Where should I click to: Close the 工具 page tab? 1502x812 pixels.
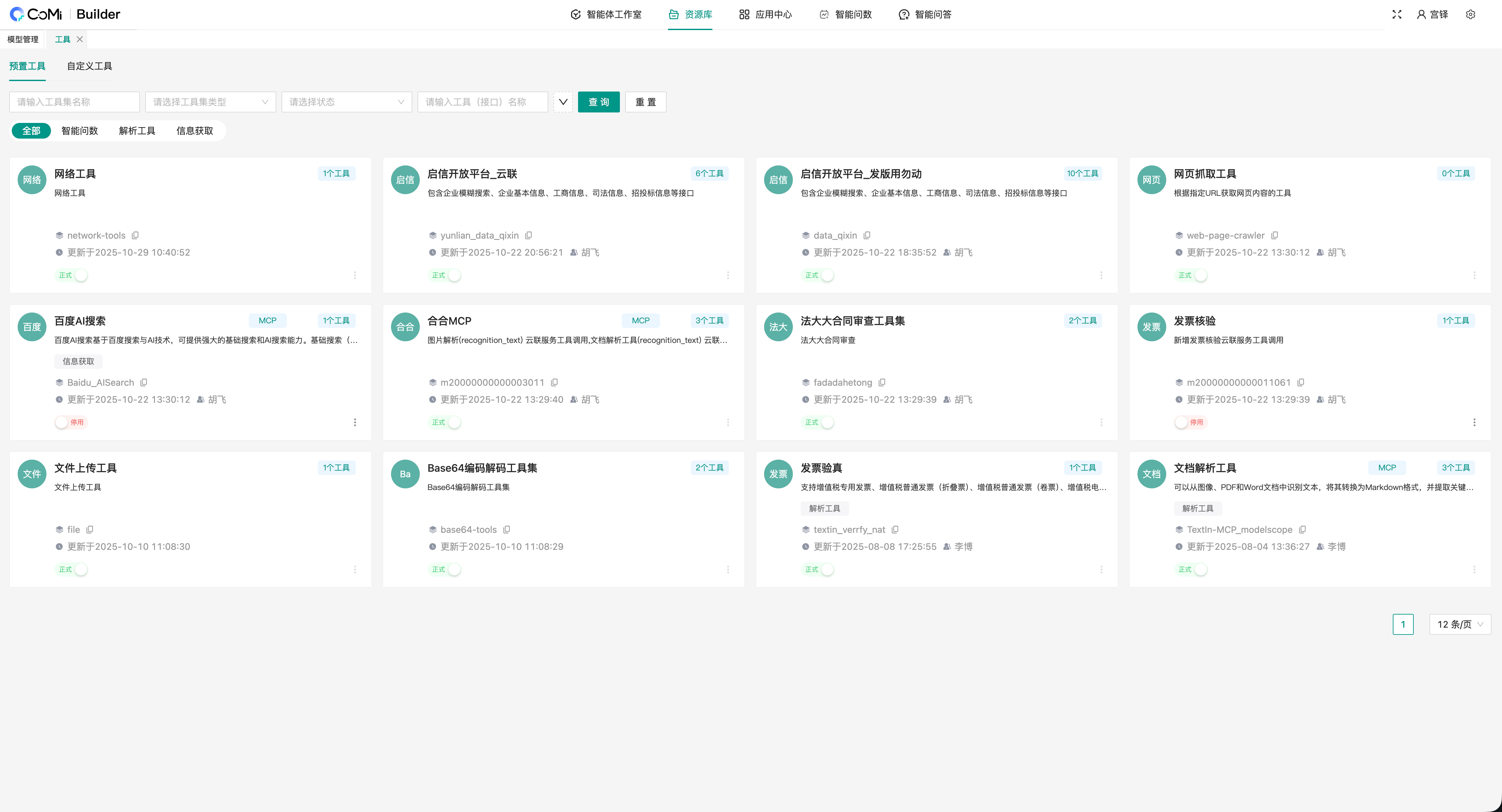pyautogui.click(x=80, y=39)
